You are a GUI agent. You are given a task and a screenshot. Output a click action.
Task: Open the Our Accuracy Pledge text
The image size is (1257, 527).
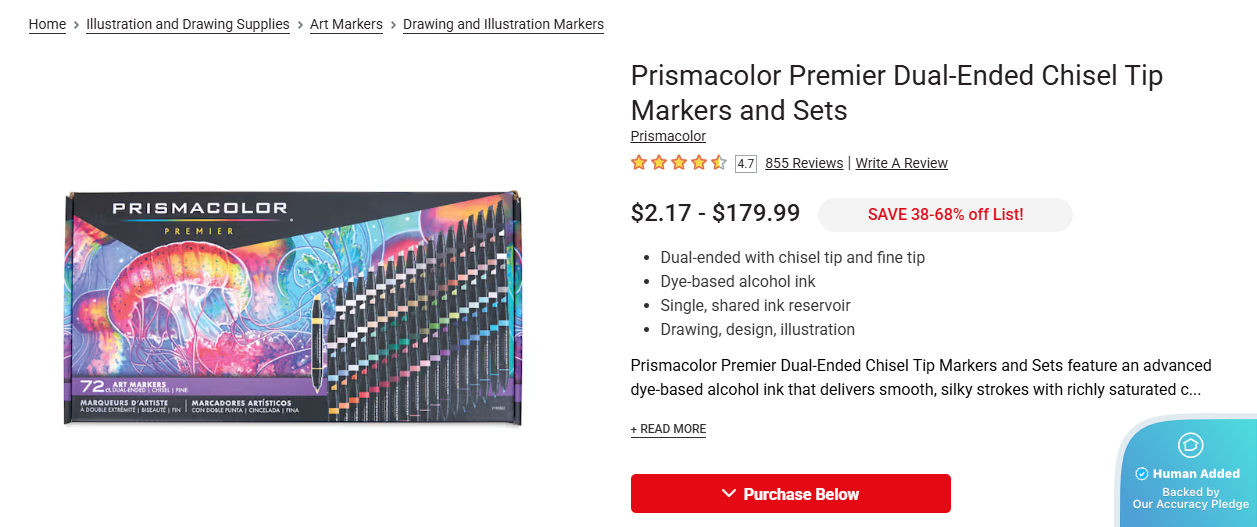(x=1190, y=504)
